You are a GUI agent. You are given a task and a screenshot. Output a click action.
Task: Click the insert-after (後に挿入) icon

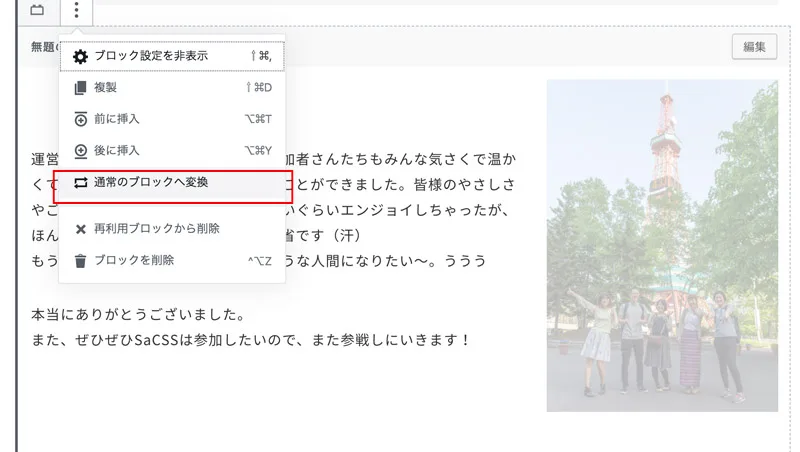point(81,151)
